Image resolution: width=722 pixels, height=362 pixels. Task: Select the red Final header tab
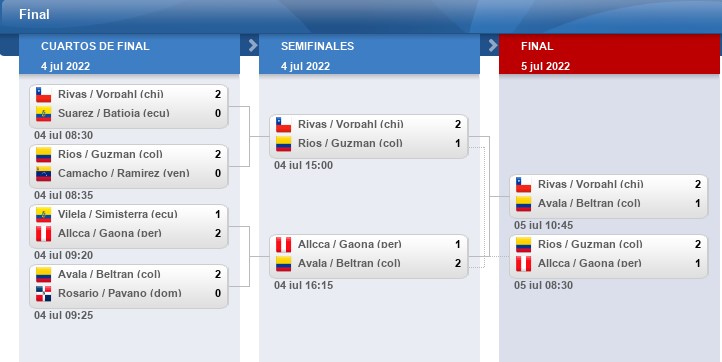coord(609,54)
